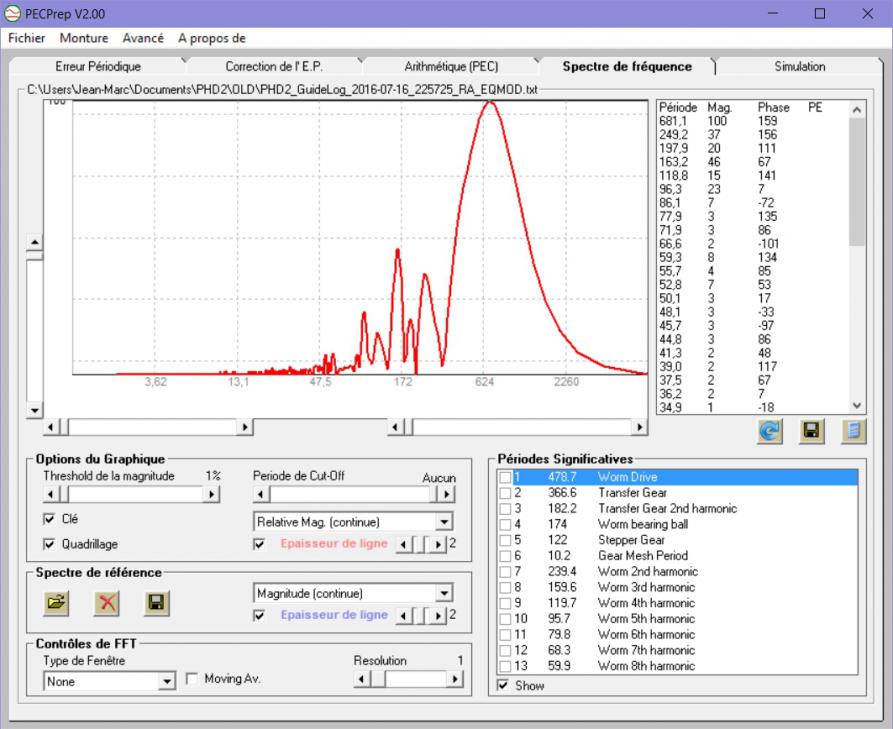The image size is (893, 729).
Task: Switch to the Erreur Périodique tab
Action: tap(98, 67)
